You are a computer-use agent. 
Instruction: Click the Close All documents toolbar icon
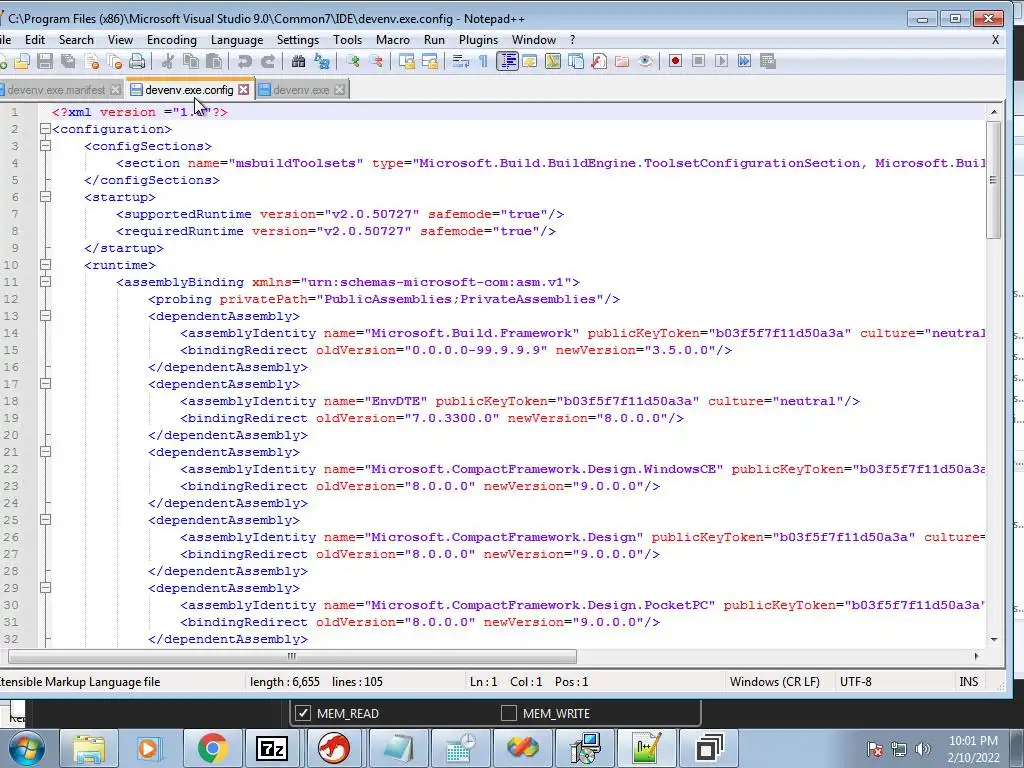point(114,61)
